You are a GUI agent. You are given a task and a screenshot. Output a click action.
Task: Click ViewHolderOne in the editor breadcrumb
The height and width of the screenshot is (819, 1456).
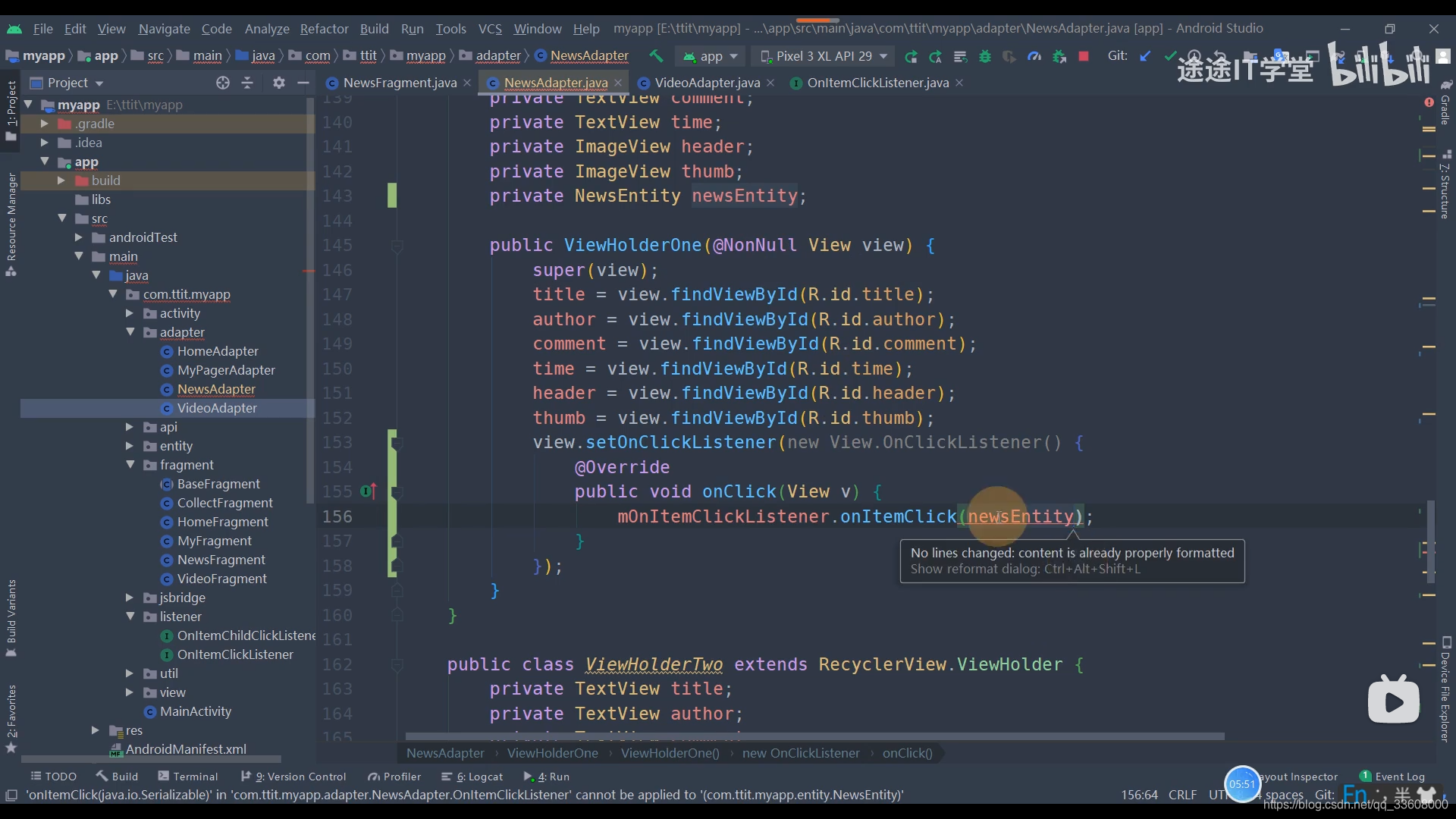[552, 753]
